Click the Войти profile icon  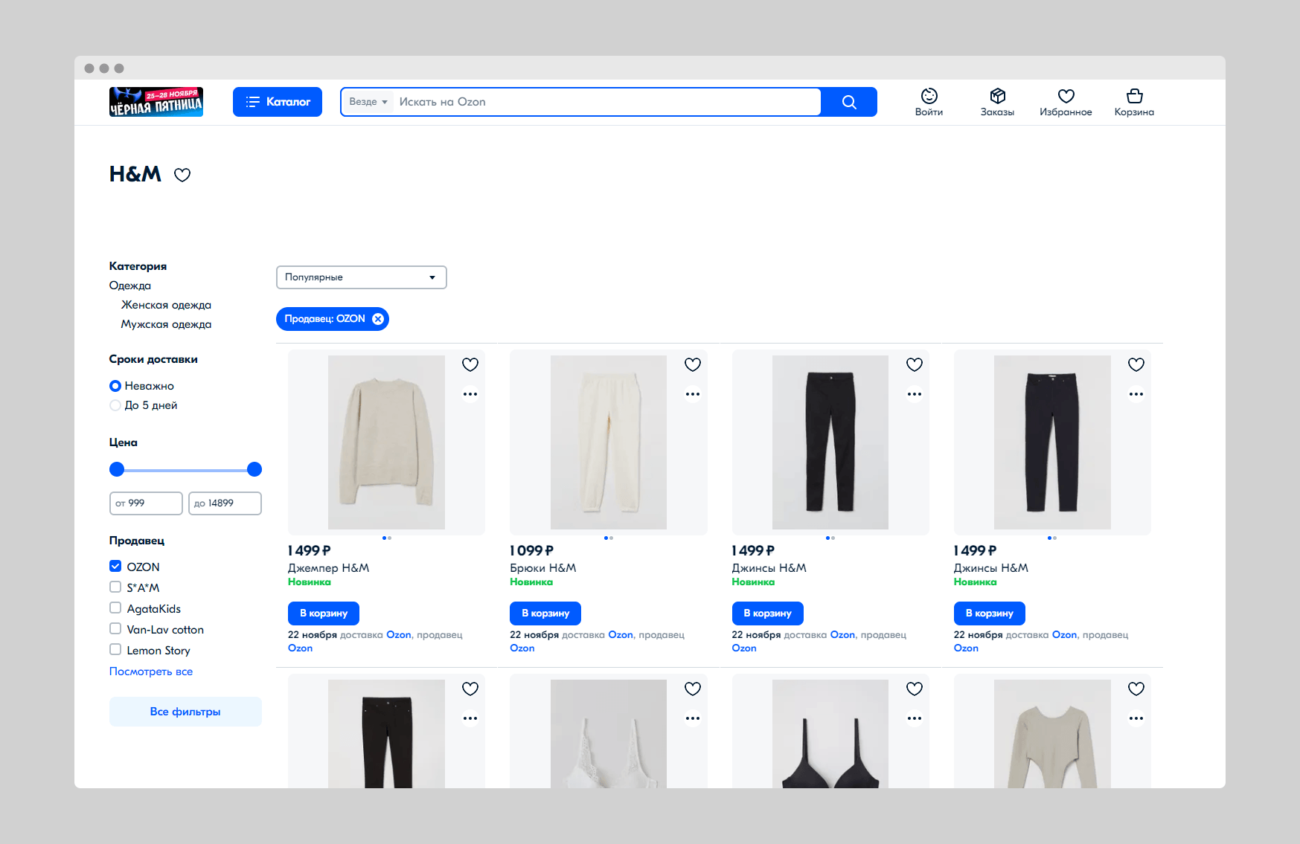coord(928,101)
